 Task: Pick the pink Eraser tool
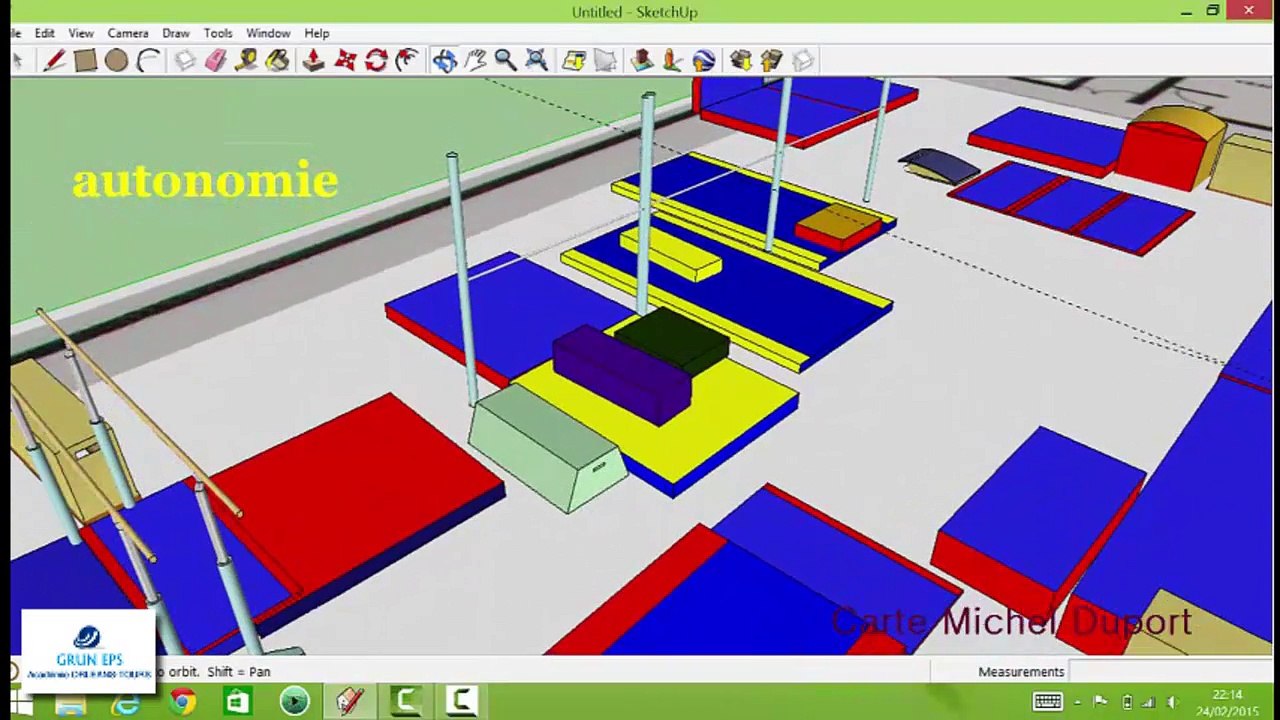(x=216, y=61)
